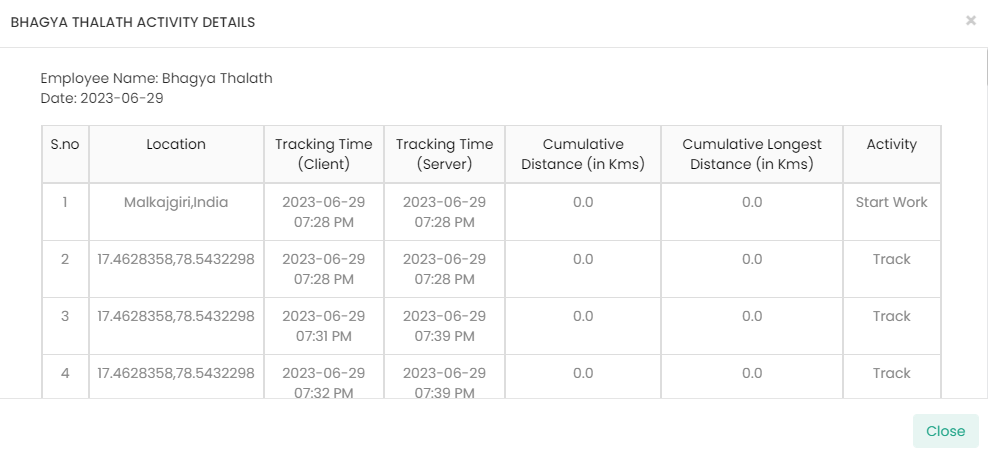Click the coordinates cell in row 2
This screenshot has width=988, height=460.
(176, 259)
